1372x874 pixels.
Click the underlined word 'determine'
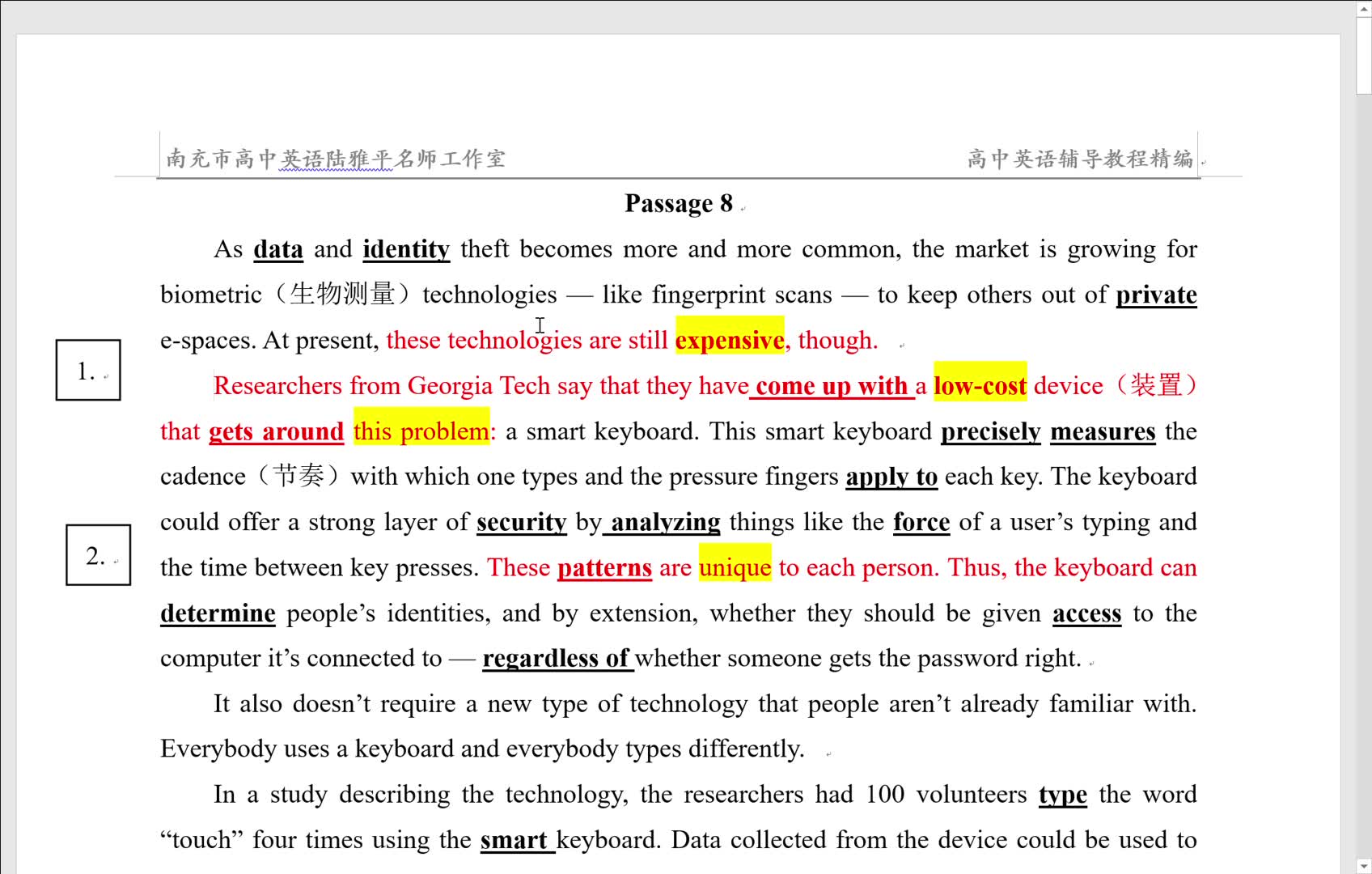[x=218, y=613]
